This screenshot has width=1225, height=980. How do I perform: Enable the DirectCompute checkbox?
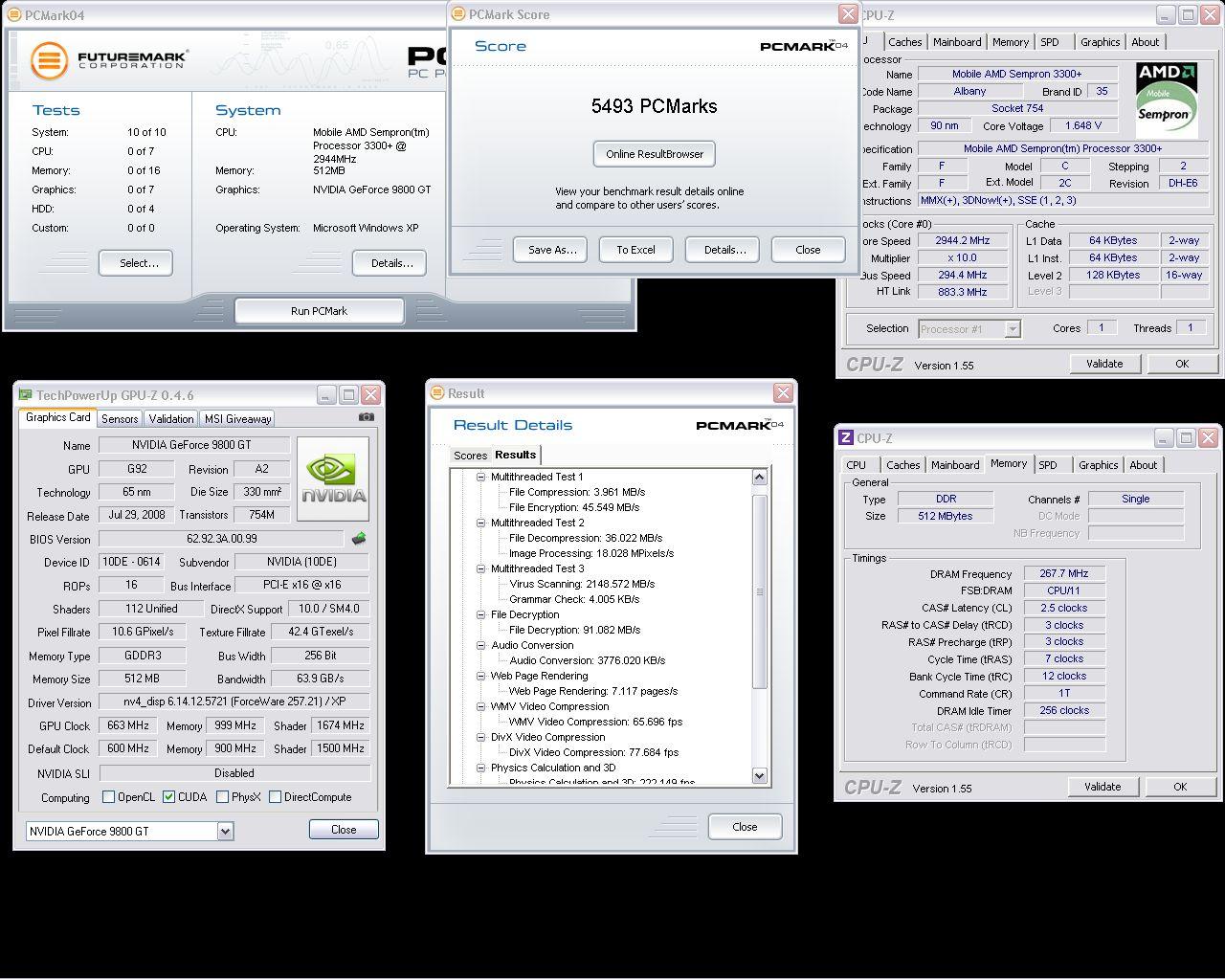click(275, 796)
